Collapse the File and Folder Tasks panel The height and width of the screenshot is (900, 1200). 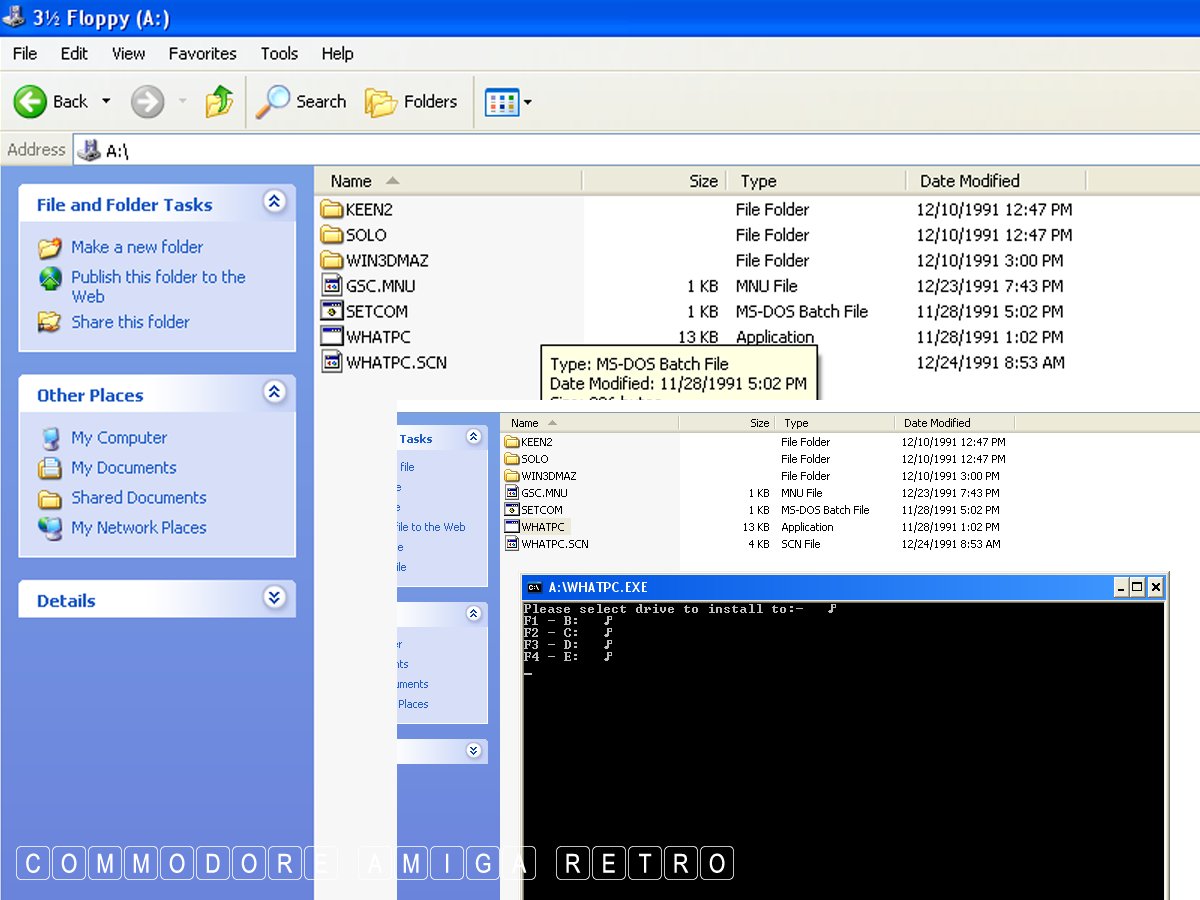(x=274, y=202)
